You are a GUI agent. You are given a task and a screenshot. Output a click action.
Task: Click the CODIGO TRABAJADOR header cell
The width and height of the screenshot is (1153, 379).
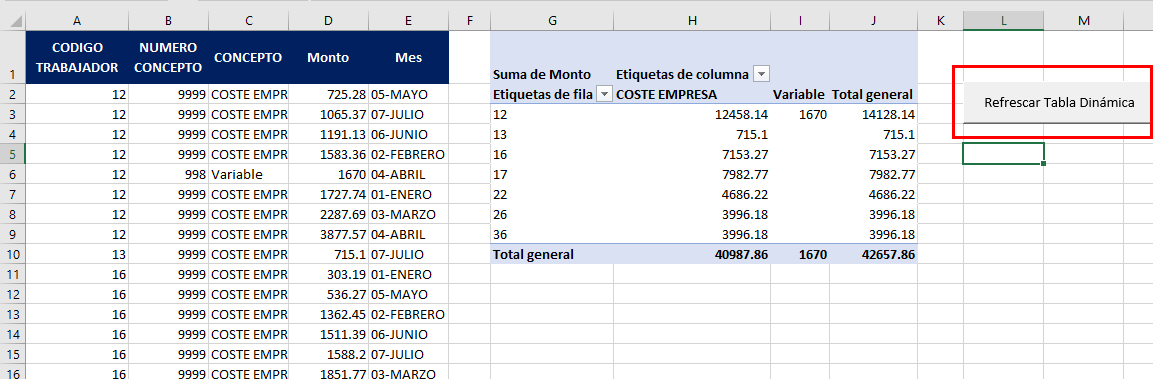pyautogui.click(x=77, y=57)
